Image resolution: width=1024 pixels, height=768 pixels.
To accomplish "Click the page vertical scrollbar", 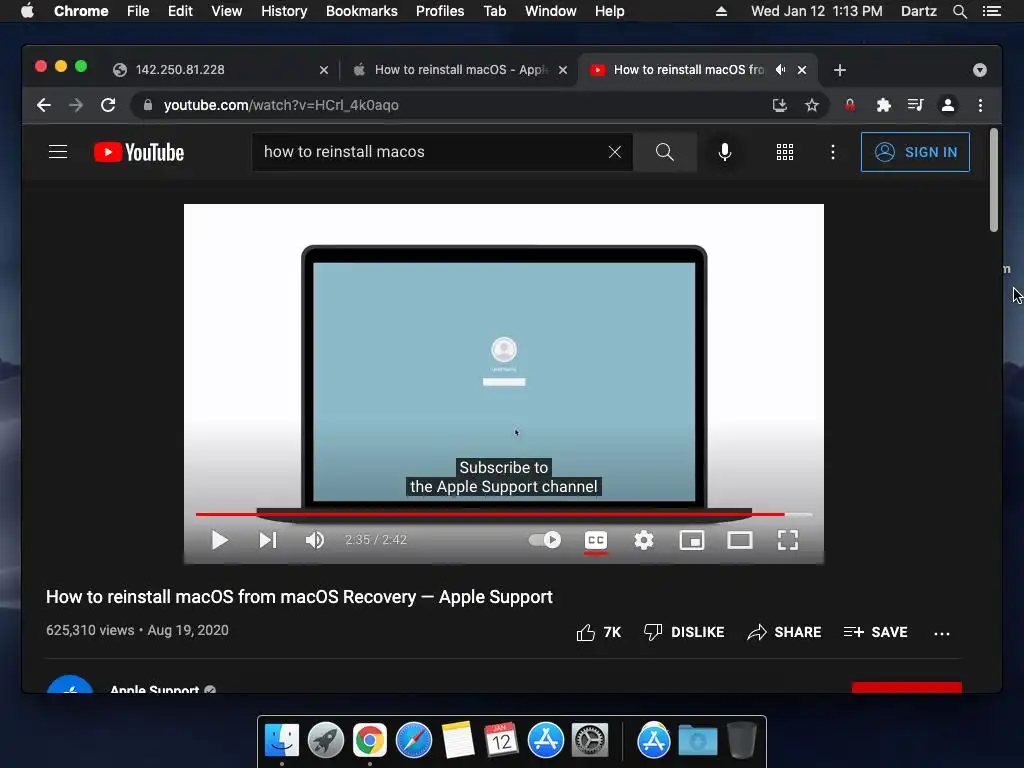I will [x=994, y=180].
